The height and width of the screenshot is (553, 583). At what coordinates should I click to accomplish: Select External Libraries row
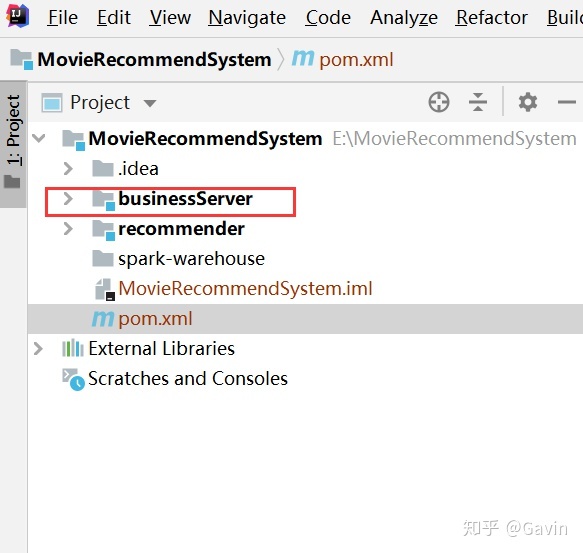pos(305,348)
